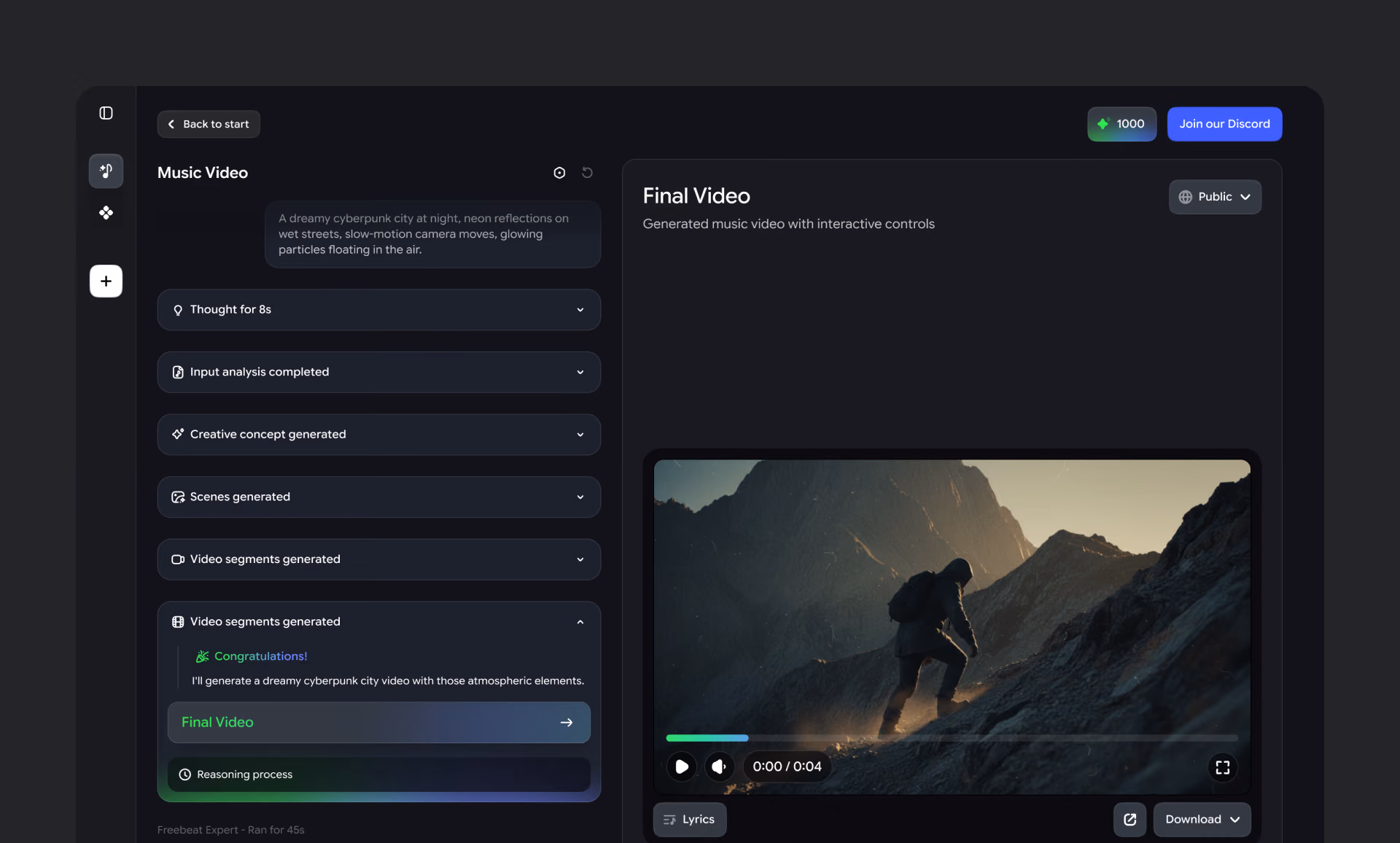
Task: Expand the Scenes generated section
Action: coord(379,497)
